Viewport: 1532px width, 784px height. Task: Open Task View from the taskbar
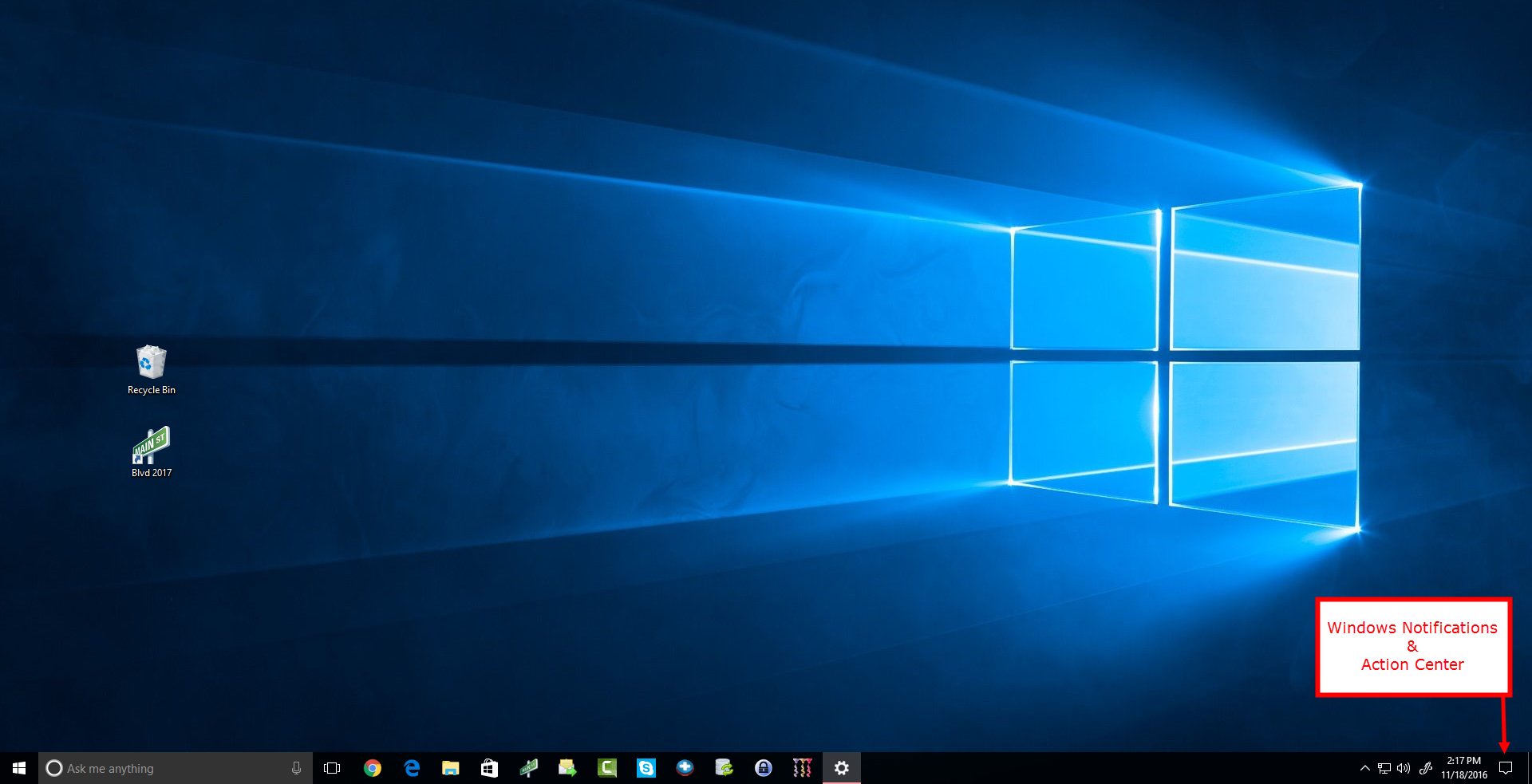pyautogui.click(x=332, y=768)
